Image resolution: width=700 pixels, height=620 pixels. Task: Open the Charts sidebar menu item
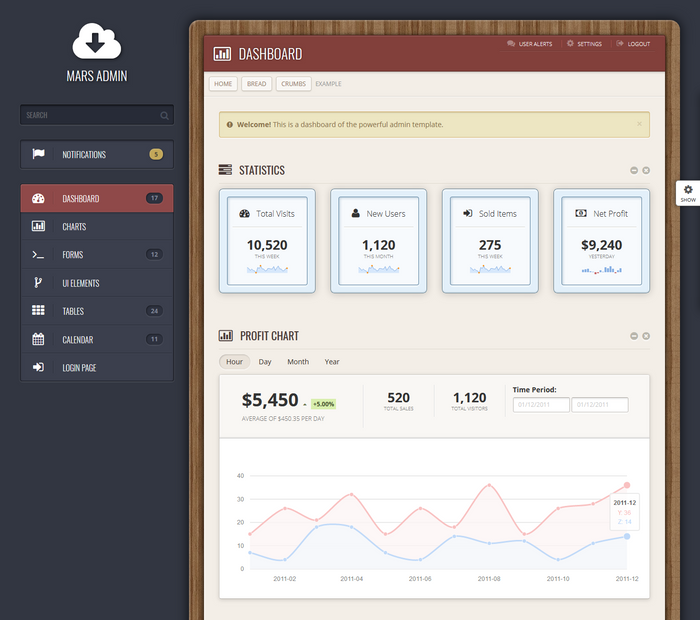point(97,226)
